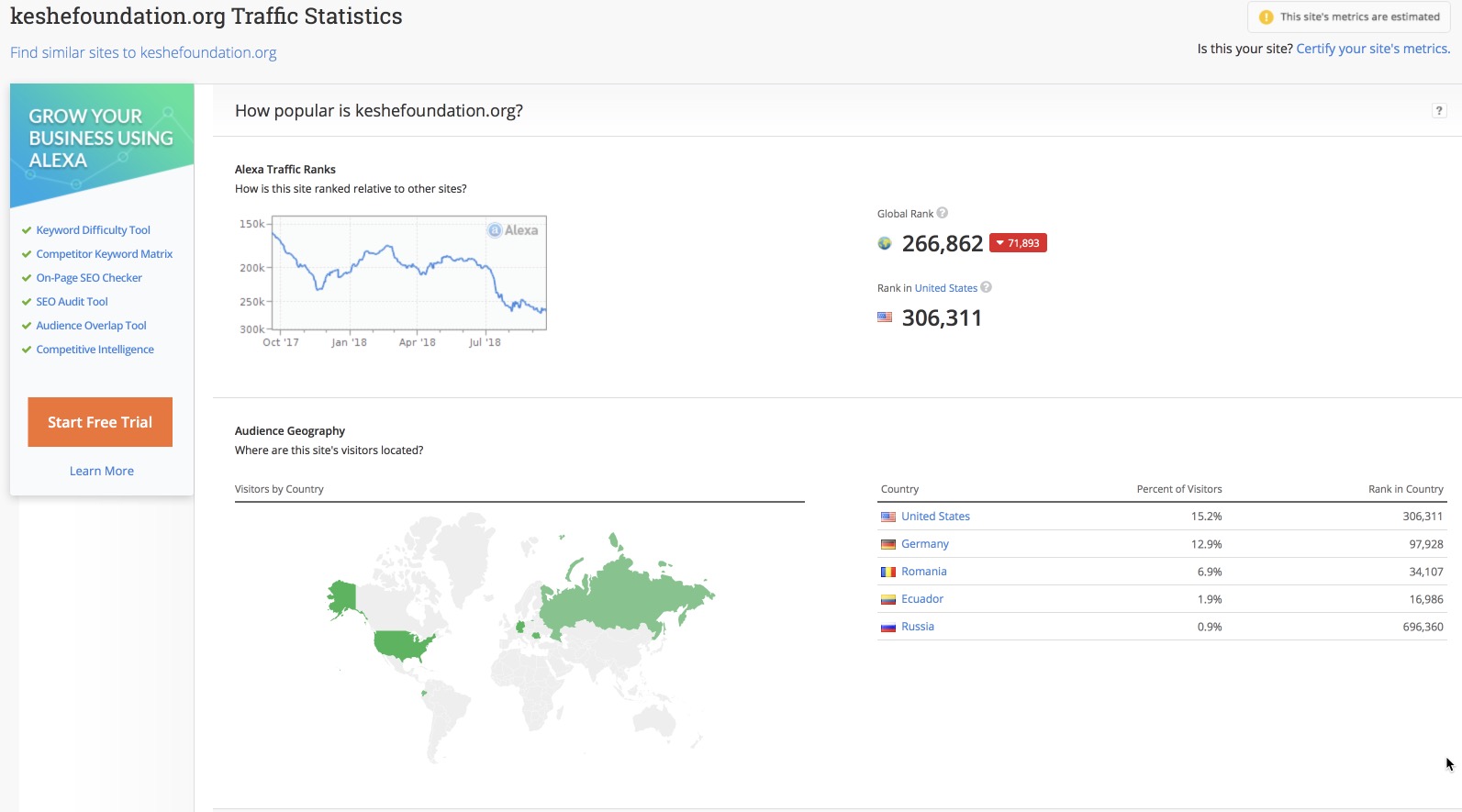Open the Global Rank help tooltip icon
The height and width of the screenshot is (812, 1462).
click(x=943, y=213)
